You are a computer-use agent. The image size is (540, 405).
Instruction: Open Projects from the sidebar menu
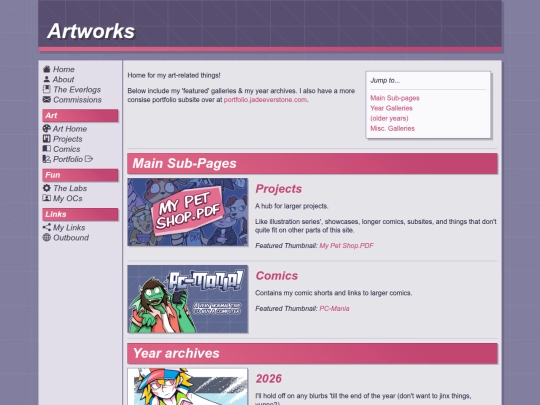68,139
